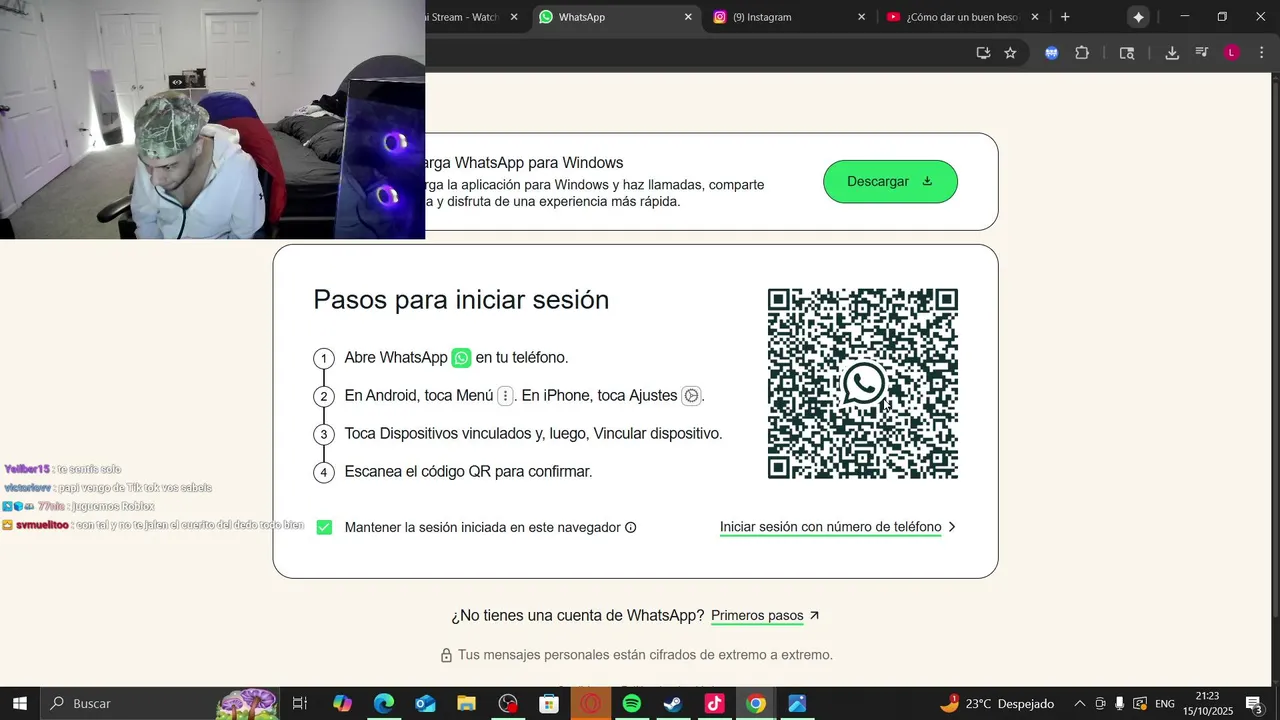The height and width of the screenshot is (720, 1280).
Task: Click the lock icon beside Tus mensajes personales
Action: [446, 655]
